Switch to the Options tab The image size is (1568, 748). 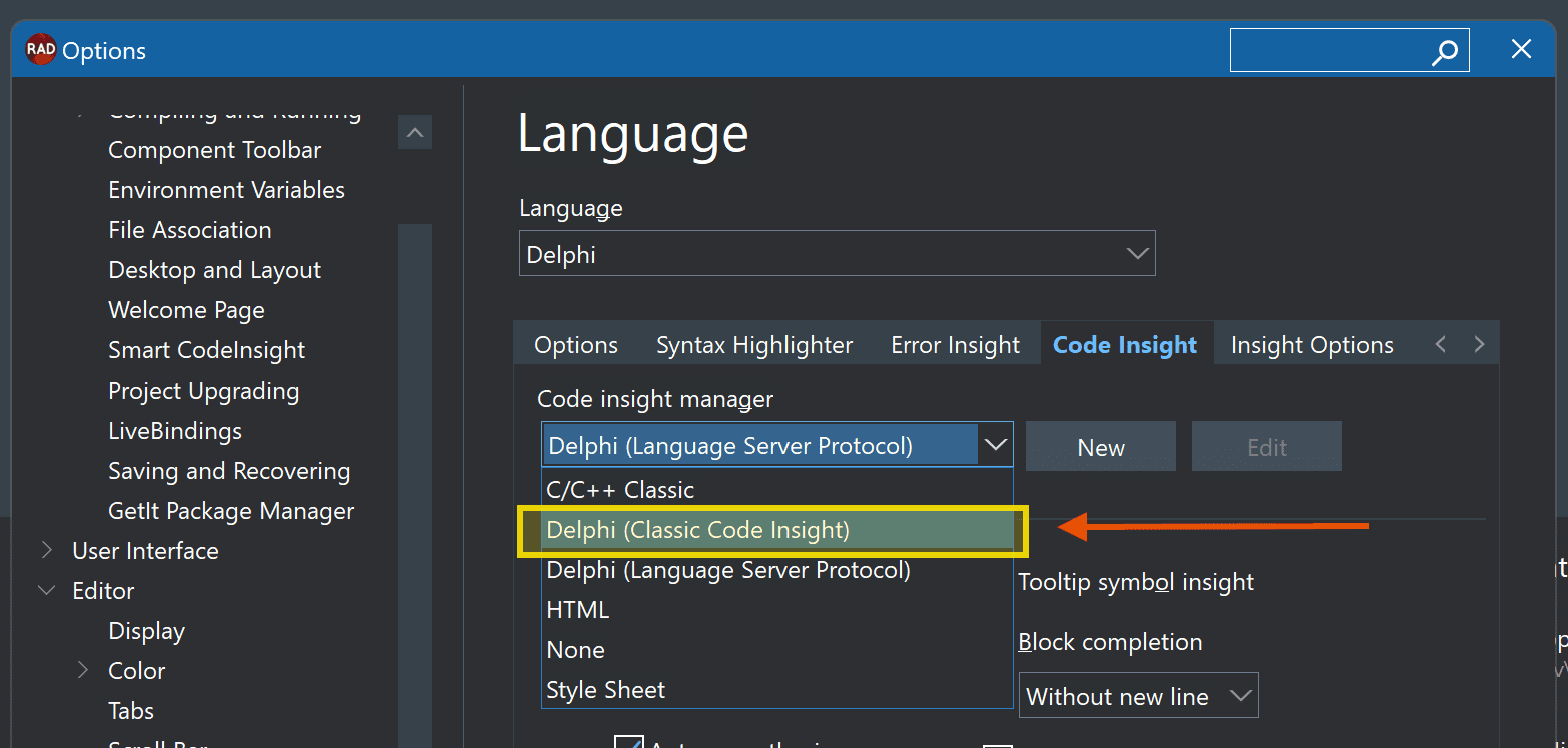click(576, 345)
